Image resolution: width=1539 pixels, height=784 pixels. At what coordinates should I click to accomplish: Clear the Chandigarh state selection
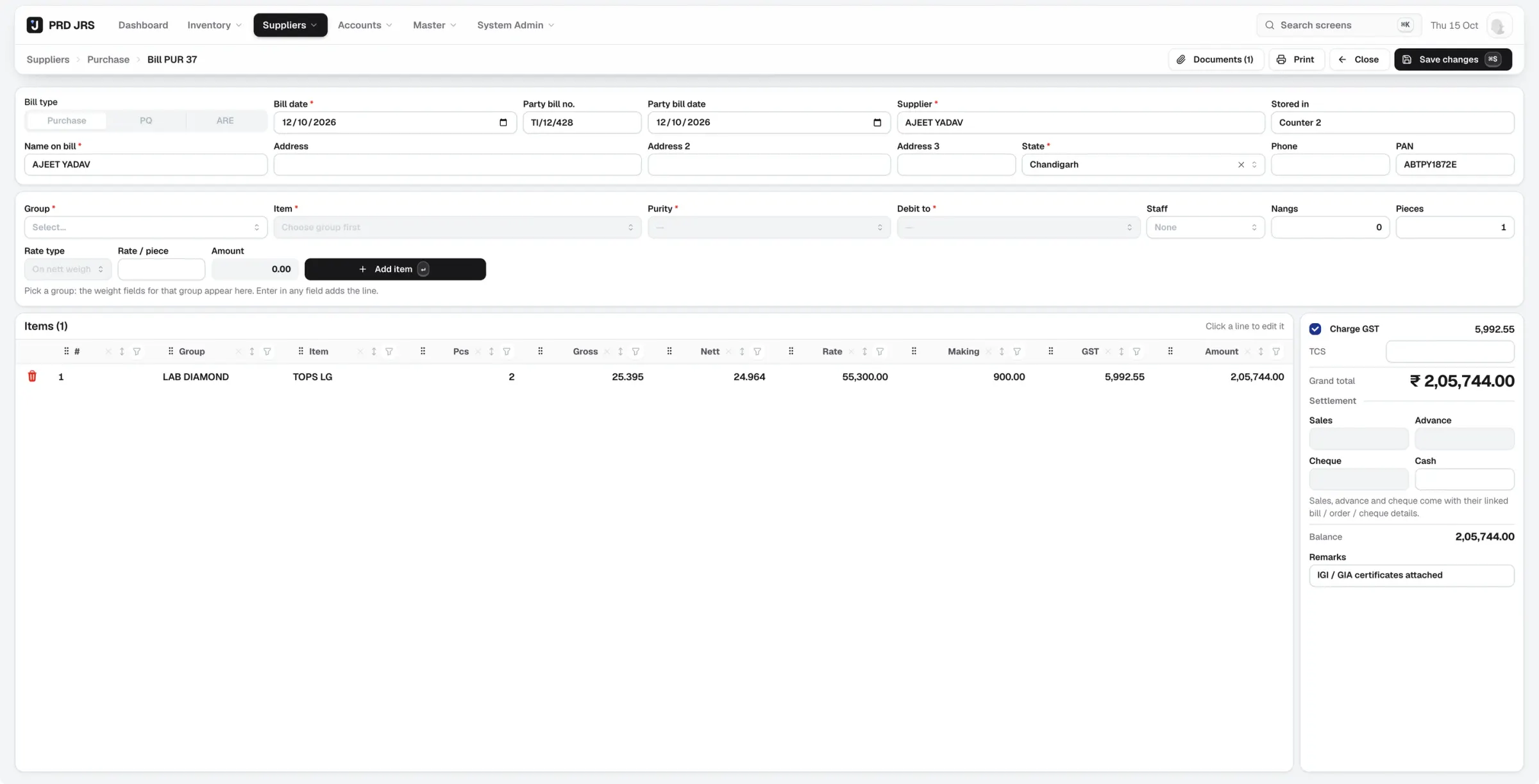tap(1241, 165)
